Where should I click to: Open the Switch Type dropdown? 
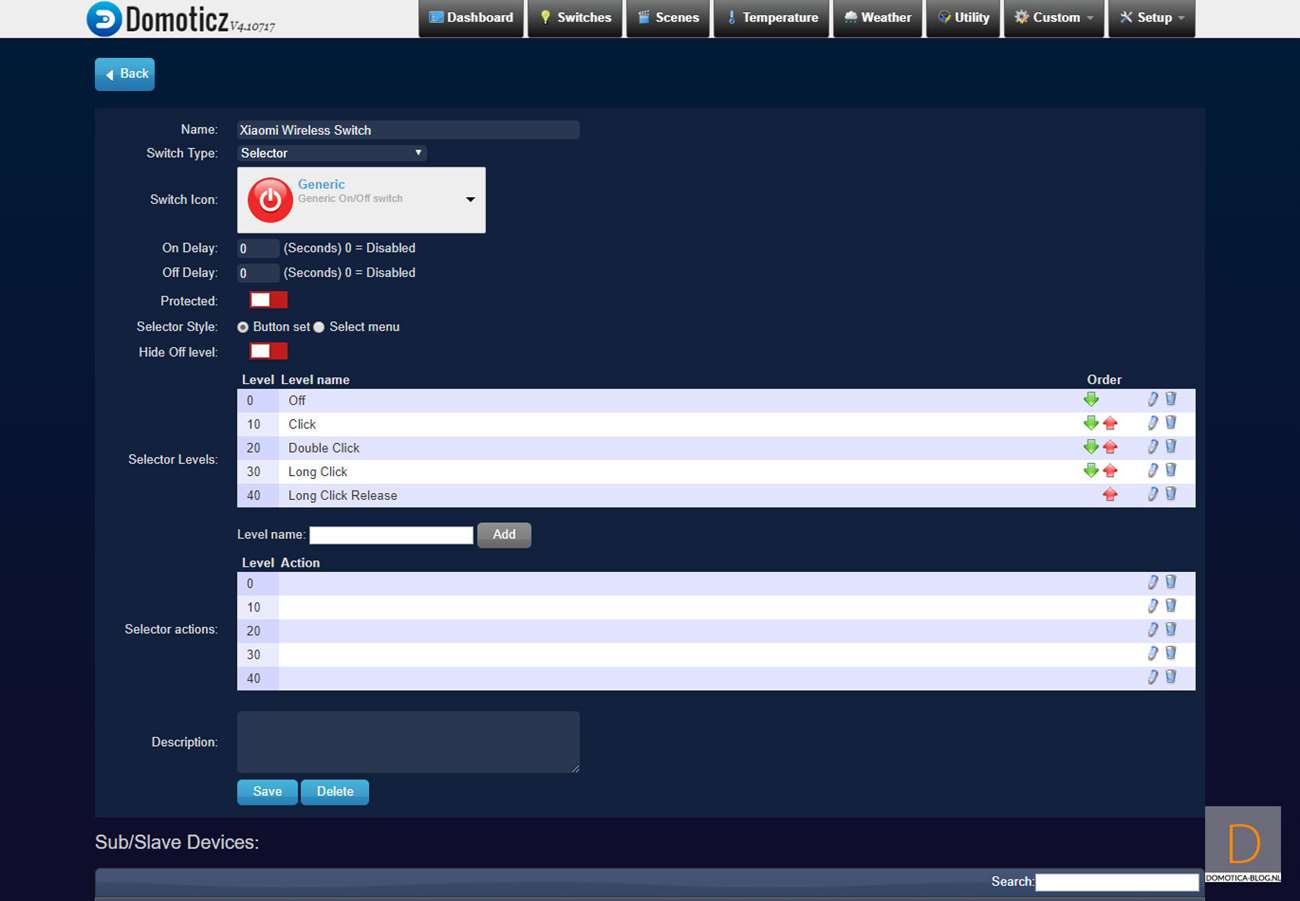point(332,153)
